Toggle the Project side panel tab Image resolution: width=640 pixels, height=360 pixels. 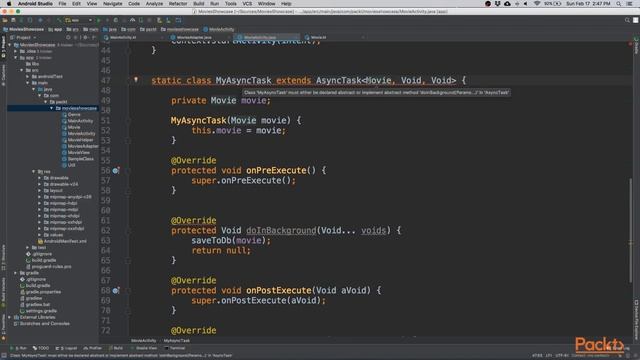click(3, 47)
